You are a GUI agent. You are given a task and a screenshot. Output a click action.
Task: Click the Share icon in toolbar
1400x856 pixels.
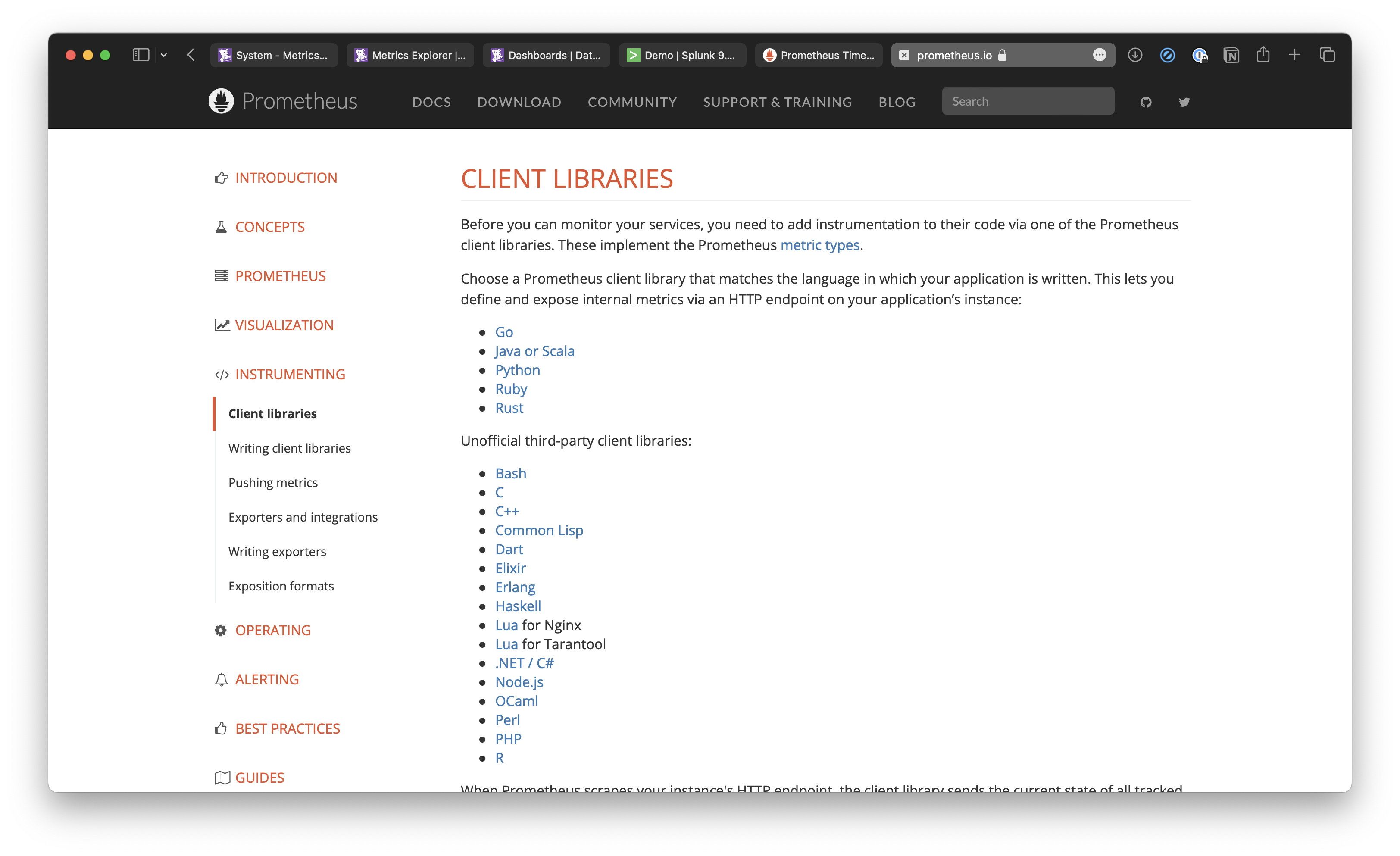click(x=1262, y=55)
